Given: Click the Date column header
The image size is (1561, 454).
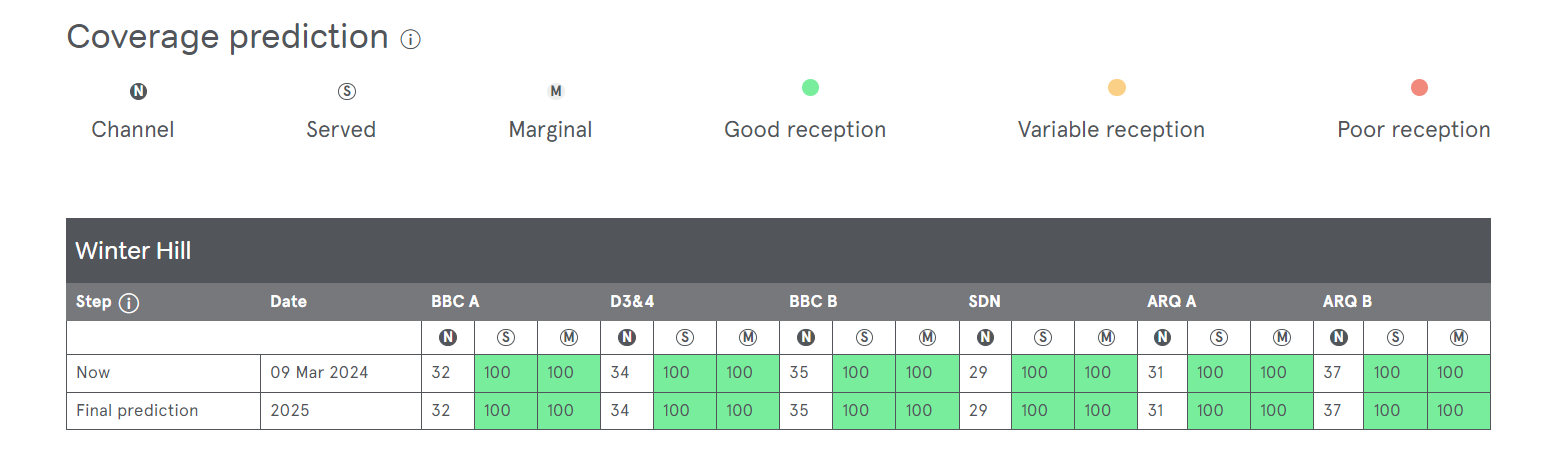Looking at the screenshot, I should point(288,301).
